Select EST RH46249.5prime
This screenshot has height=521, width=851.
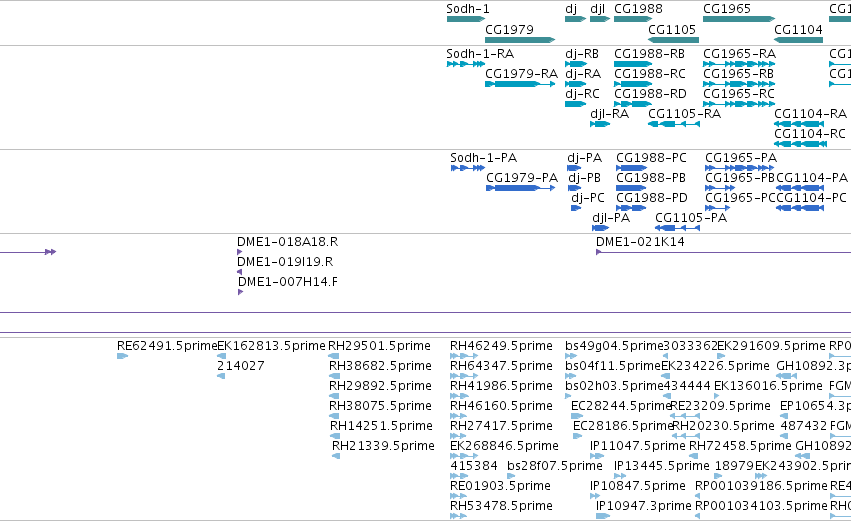[x=464, y=357]
